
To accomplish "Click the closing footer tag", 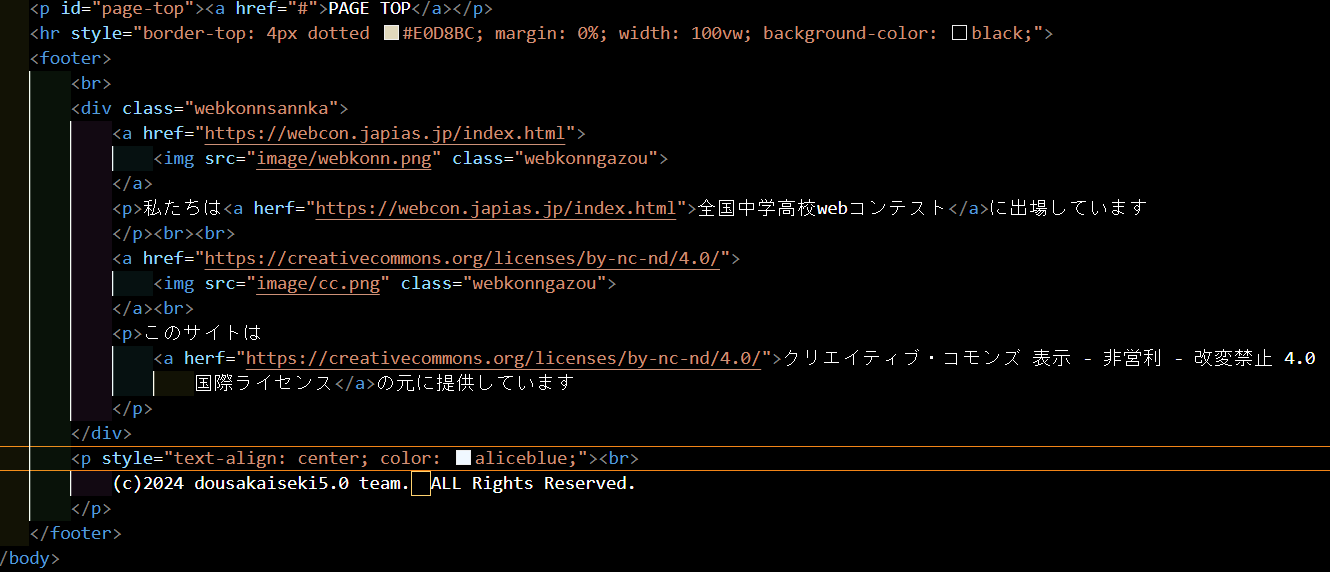I will (x=75, y=533).
